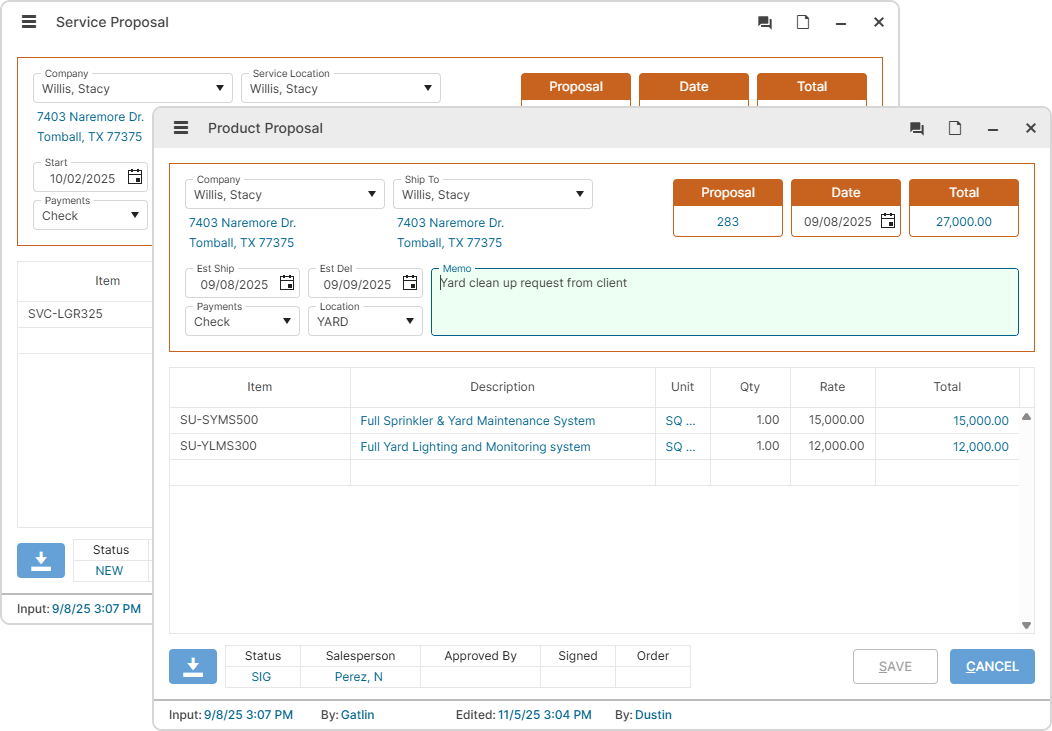This screenshot has height=731, width=1052.
Task: Open the Location YARD dropdown
Action: [410, 322]
